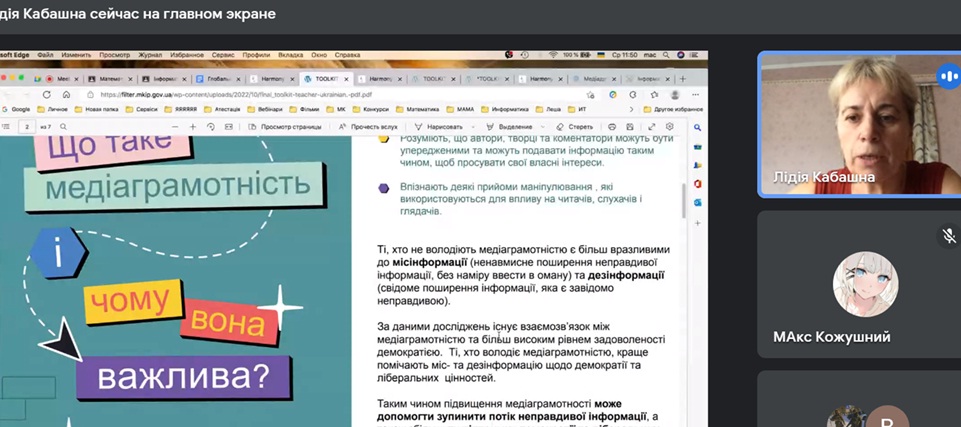
Task: Zoom out the PDF with minus icon
Action: click(175, 127)
